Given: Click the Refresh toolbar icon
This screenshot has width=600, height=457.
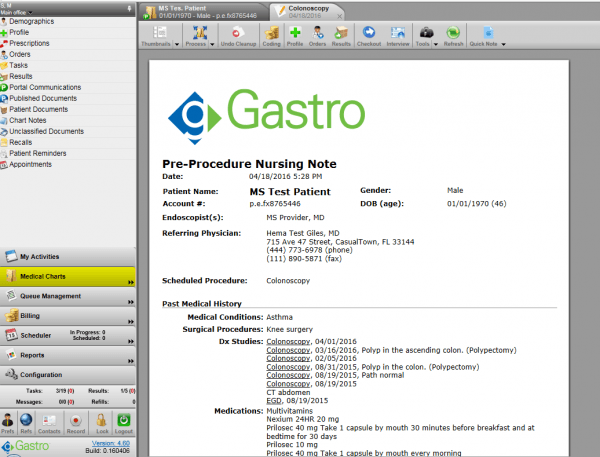Looking at the screenshot, I should [453, 36].
